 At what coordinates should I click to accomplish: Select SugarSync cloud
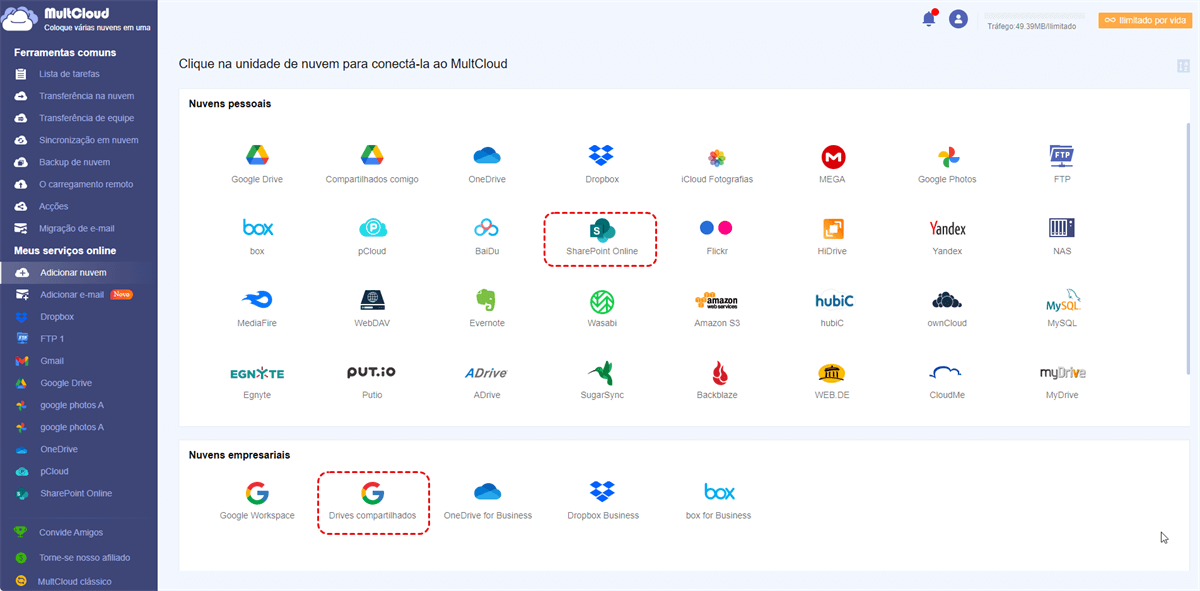[602, 380]
